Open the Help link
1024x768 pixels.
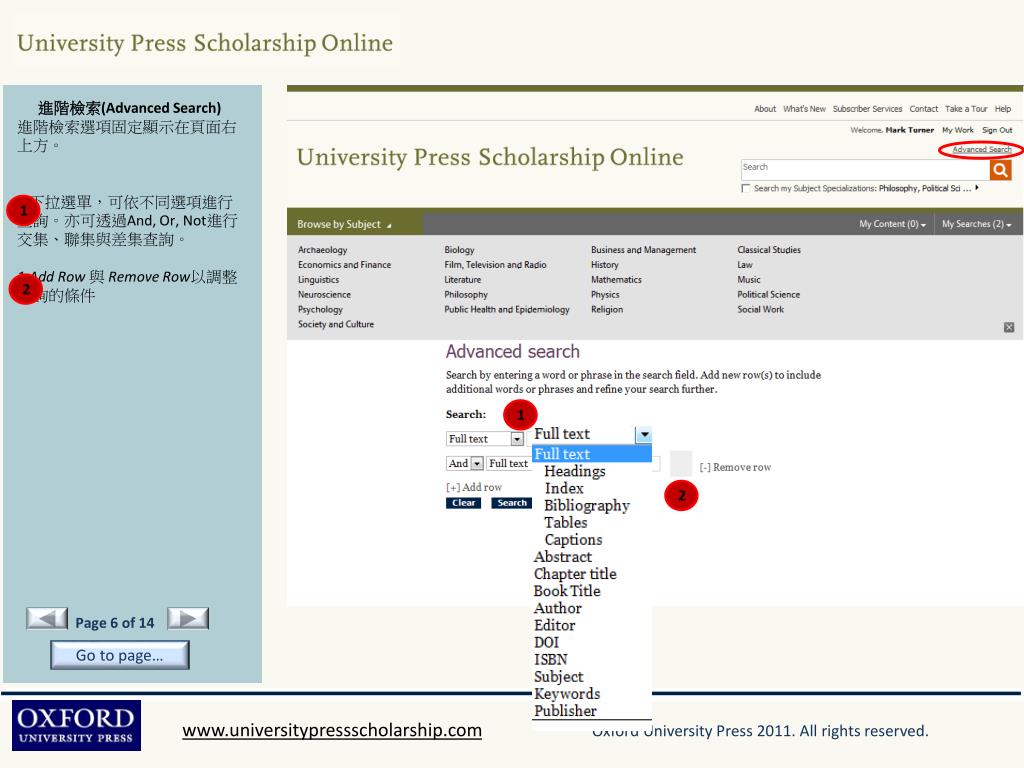[x=1002, y=109]
